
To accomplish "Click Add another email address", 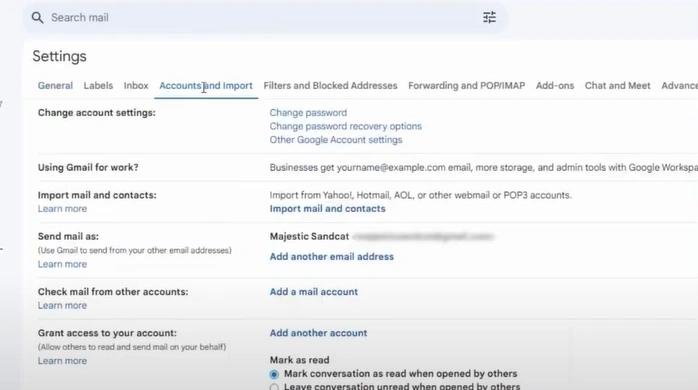I will (332, 257).
